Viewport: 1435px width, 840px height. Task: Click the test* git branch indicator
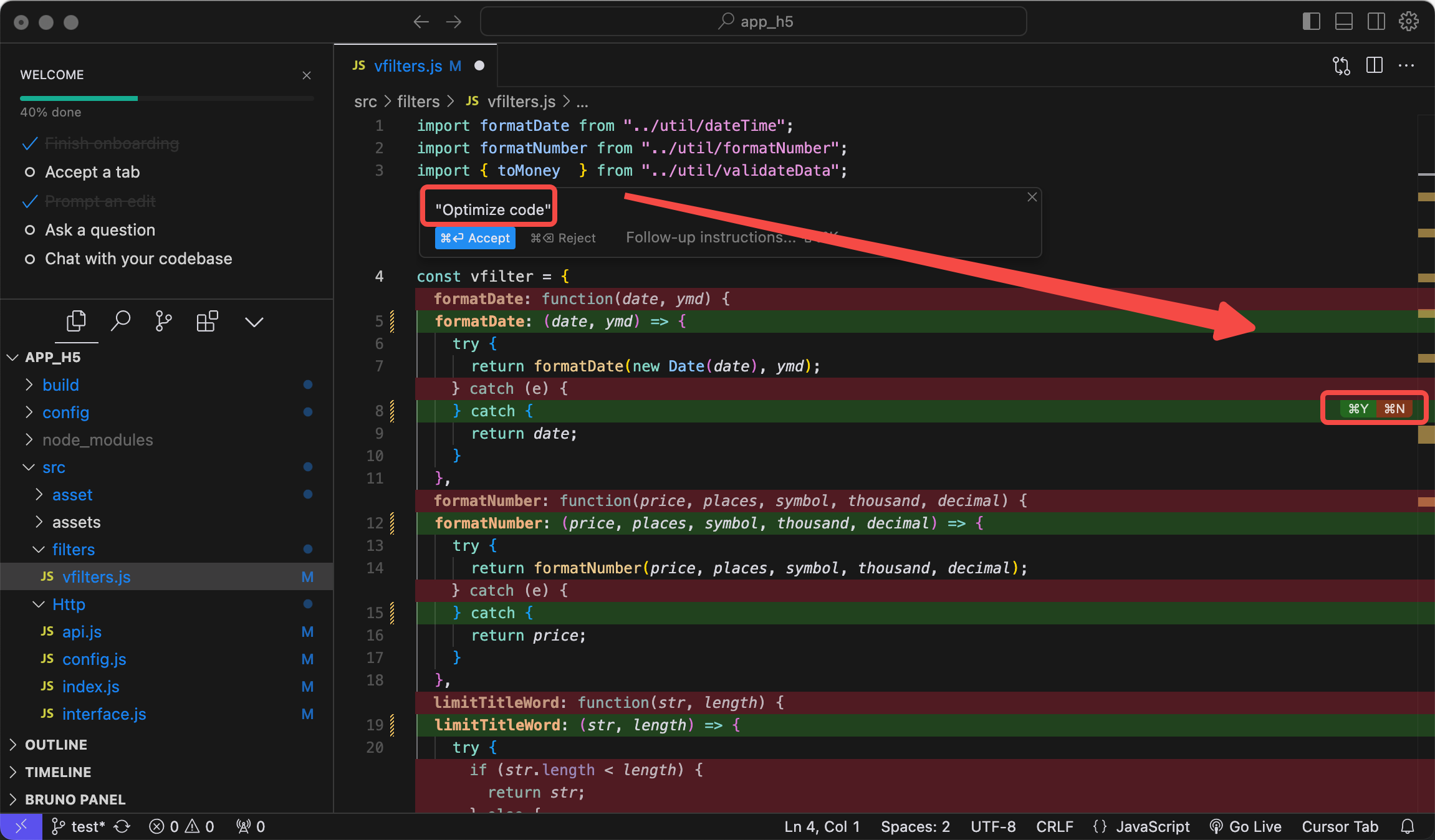pos(79,826)
